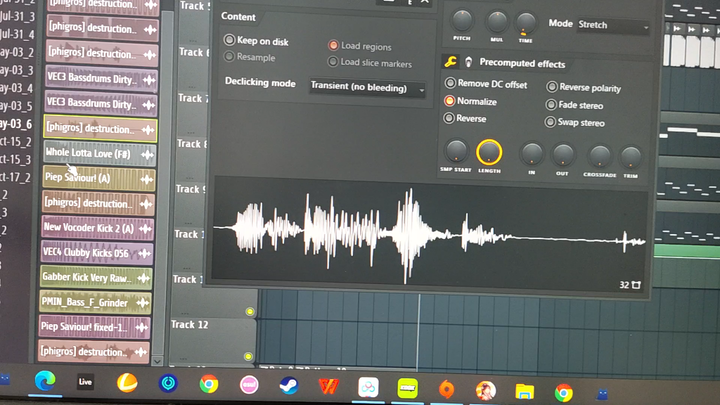Image resolution: width=720 pixels, height=405 pixels.
Task: Enable the Normalize option
Action: [x=449, y=101]
